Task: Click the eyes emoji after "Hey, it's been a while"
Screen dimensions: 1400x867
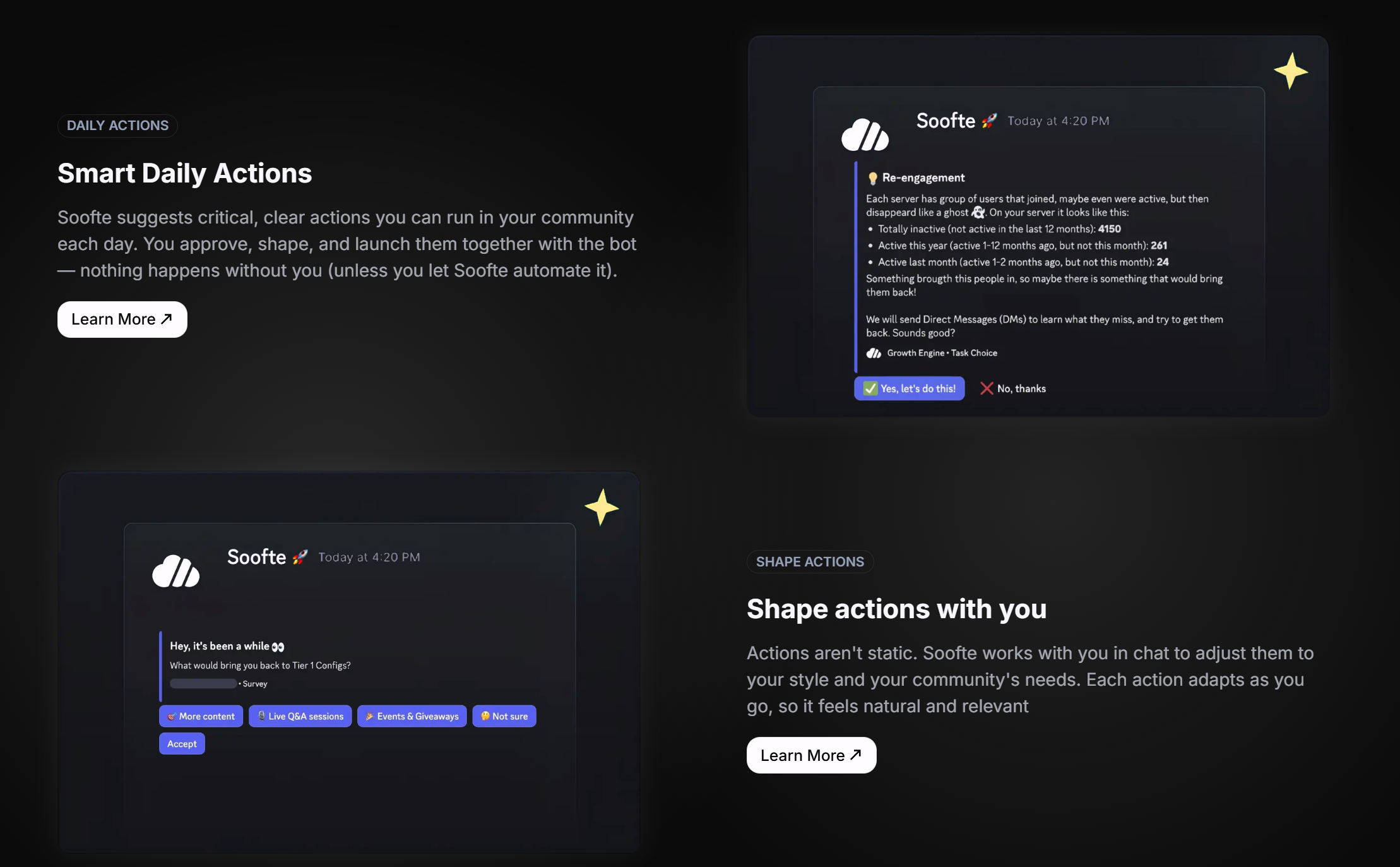Action: coord(278,647)
